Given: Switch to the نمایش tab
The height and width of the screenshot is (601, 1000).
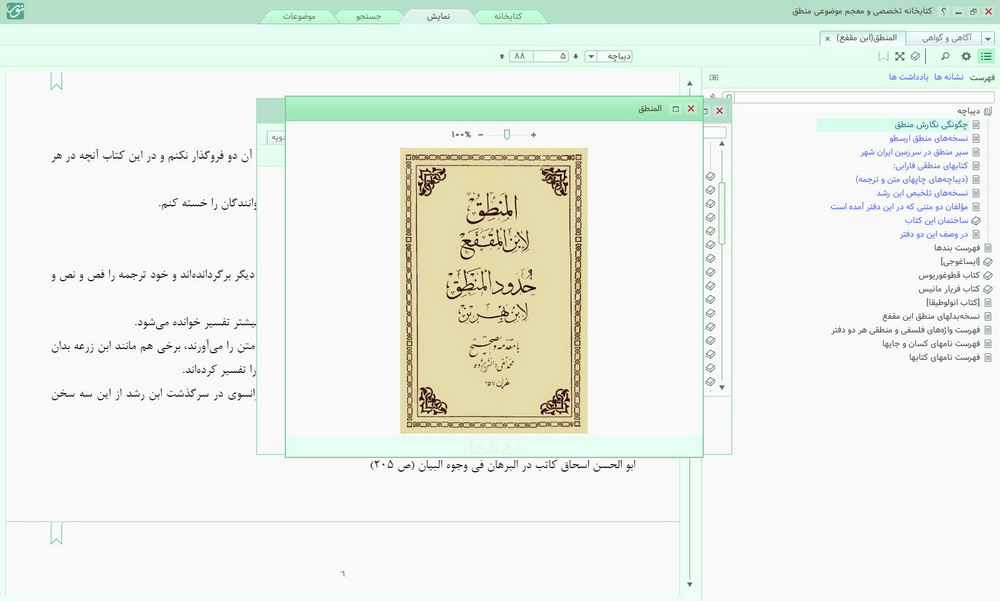Looking at the screenshot, I should pos(438,16).
